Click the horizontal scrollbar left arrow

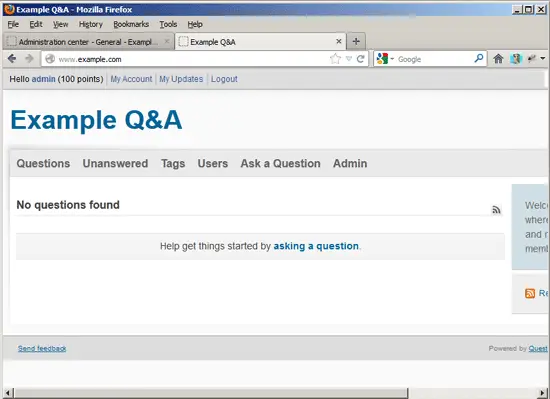coord(8,393)
